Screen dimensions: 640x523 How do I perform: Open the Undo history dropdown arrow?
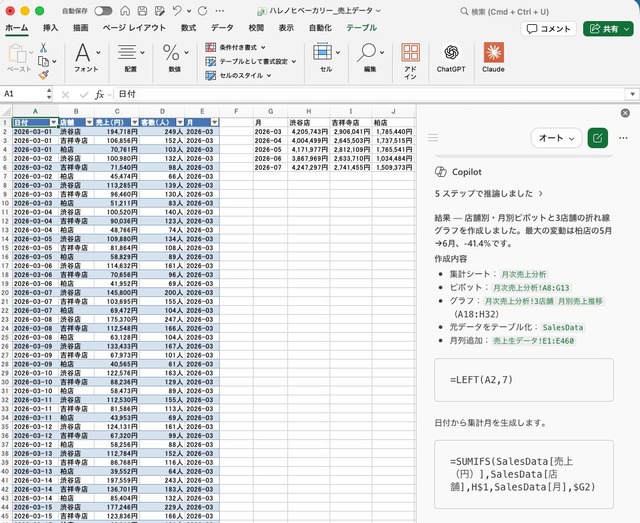click(189, 11)
